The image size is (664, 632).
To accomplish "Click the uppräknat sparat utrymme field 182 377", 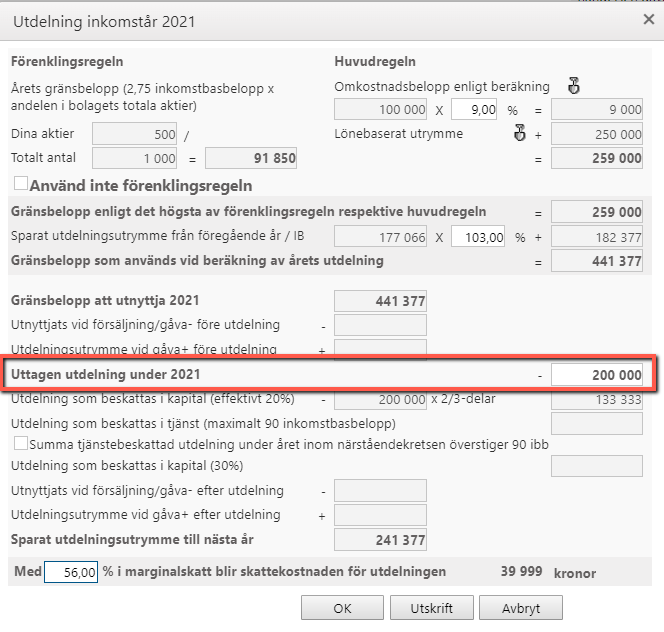I will pyautogui.click(x=597, y=237).
